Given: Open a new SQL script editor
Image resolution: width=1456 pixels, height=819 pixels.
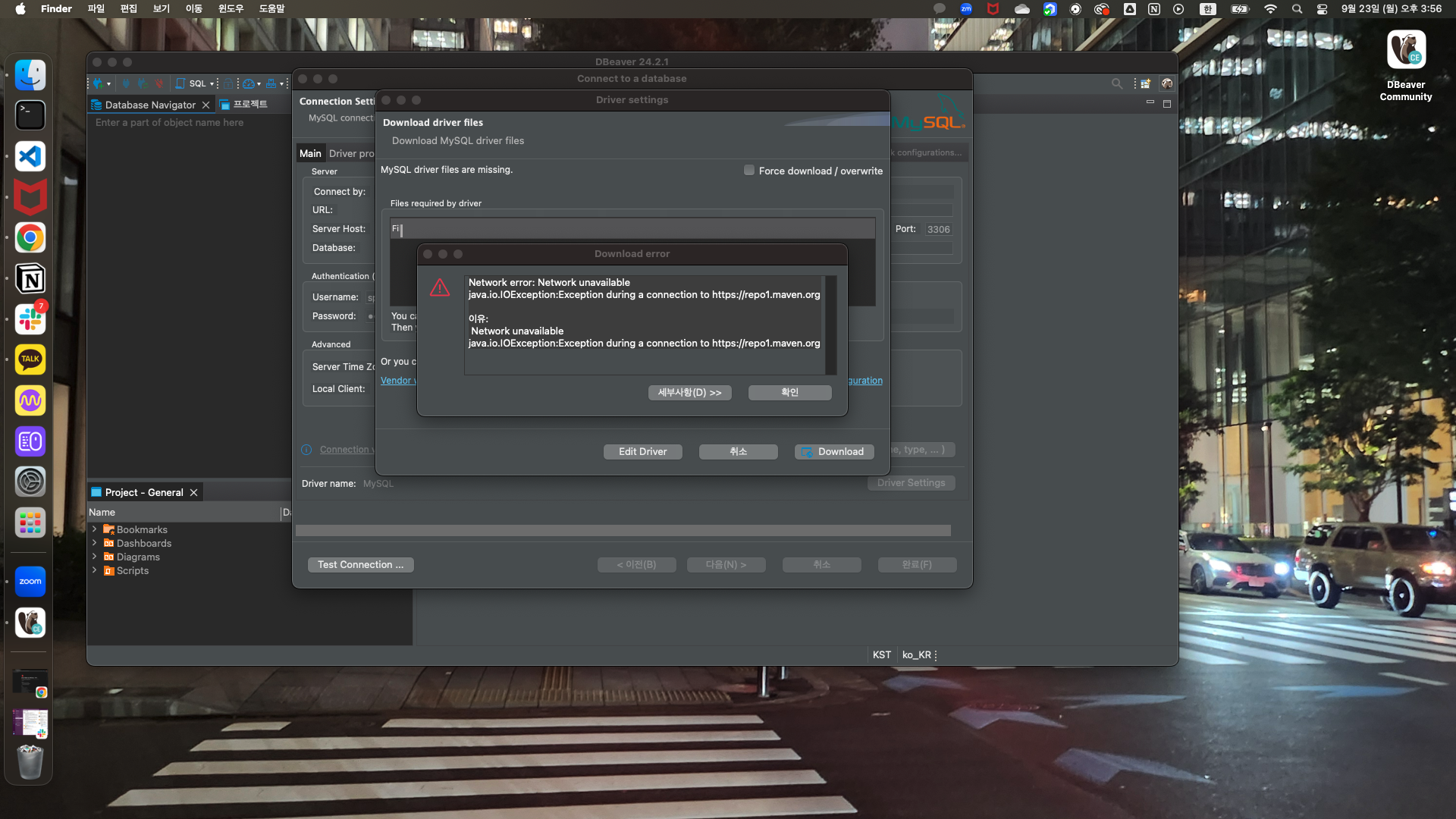Looking at the screenshot, I should coord(192,83).
